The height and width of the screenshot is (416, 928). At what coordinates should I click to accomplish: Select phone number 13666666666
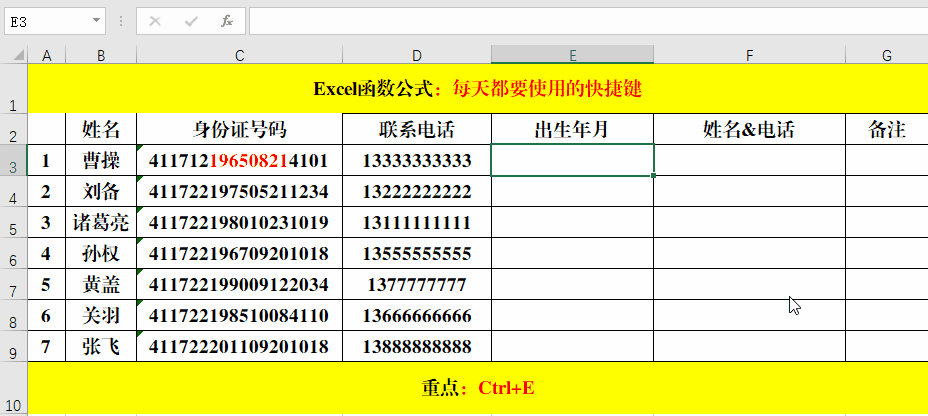tap(417, 315)
